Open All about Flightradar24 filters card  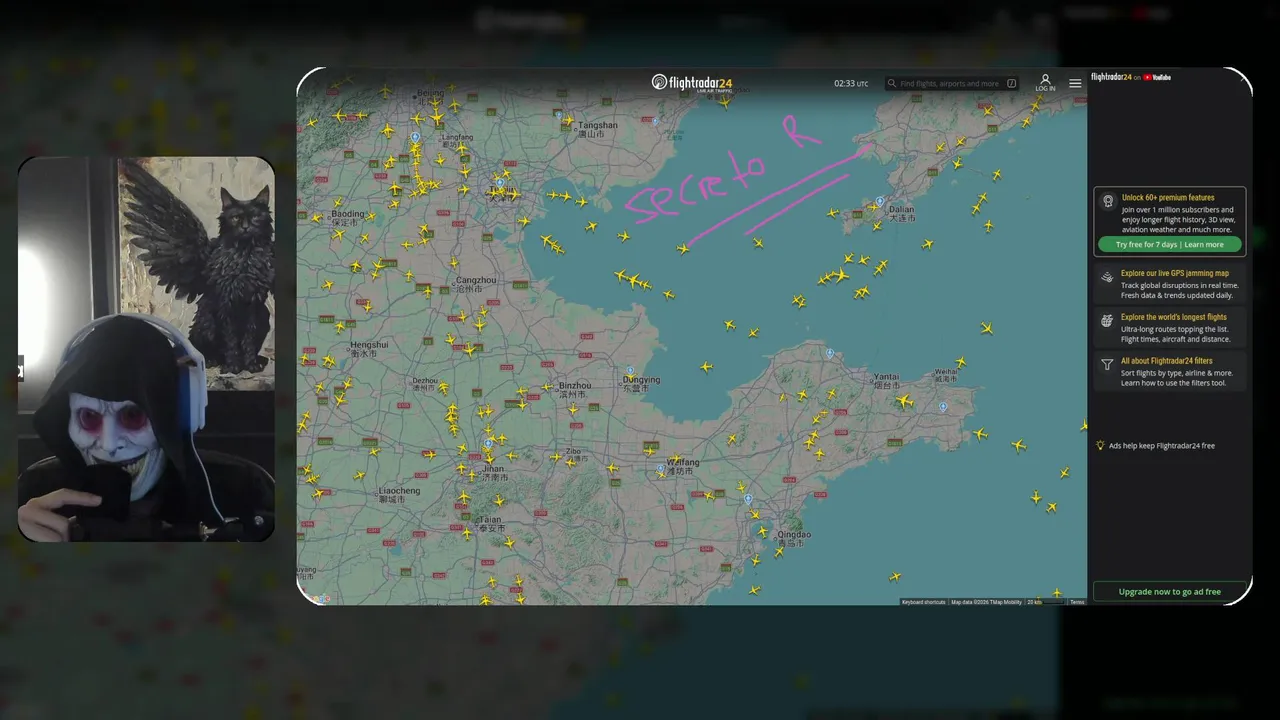(1169, 371)
